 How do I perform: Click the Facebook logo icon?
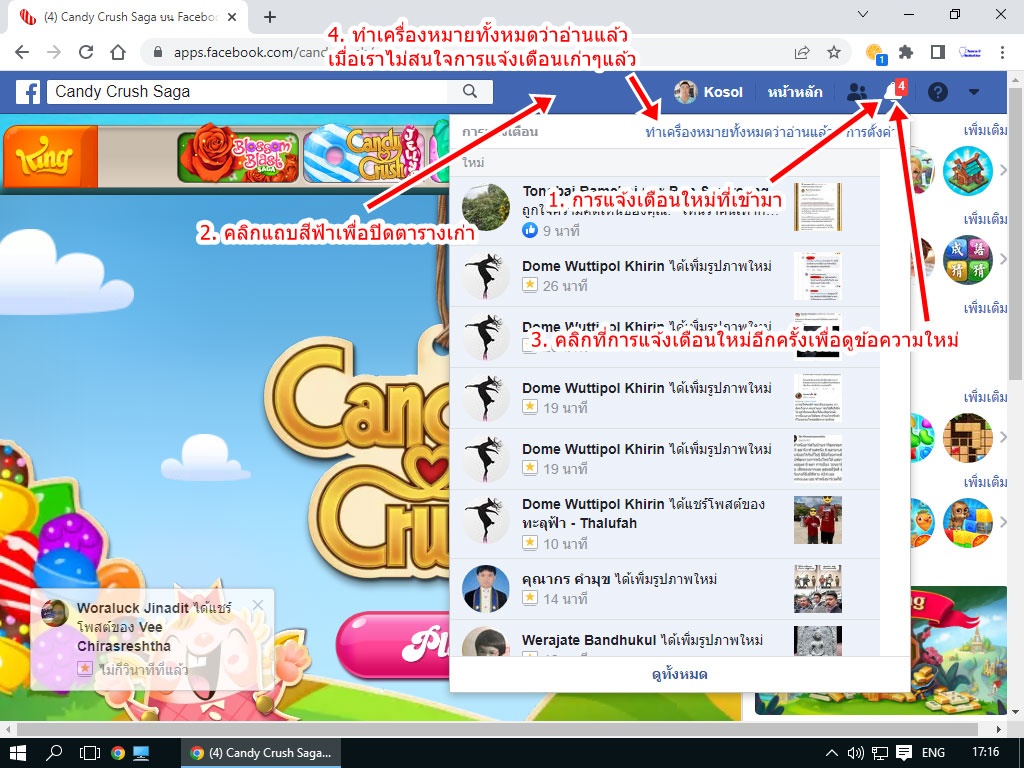[x=28, y=92]
